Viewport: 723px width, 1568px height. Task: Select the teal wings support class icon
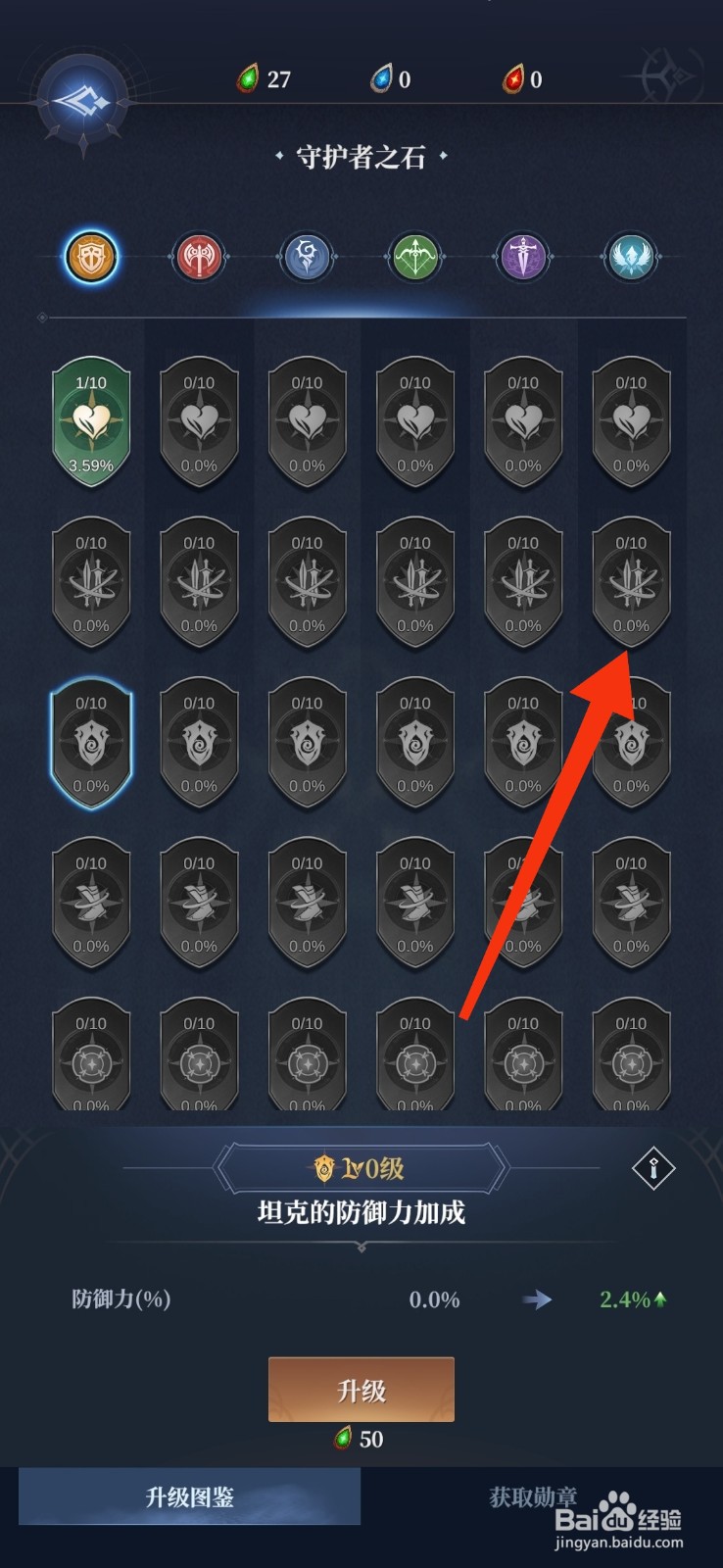pos(631,258)
